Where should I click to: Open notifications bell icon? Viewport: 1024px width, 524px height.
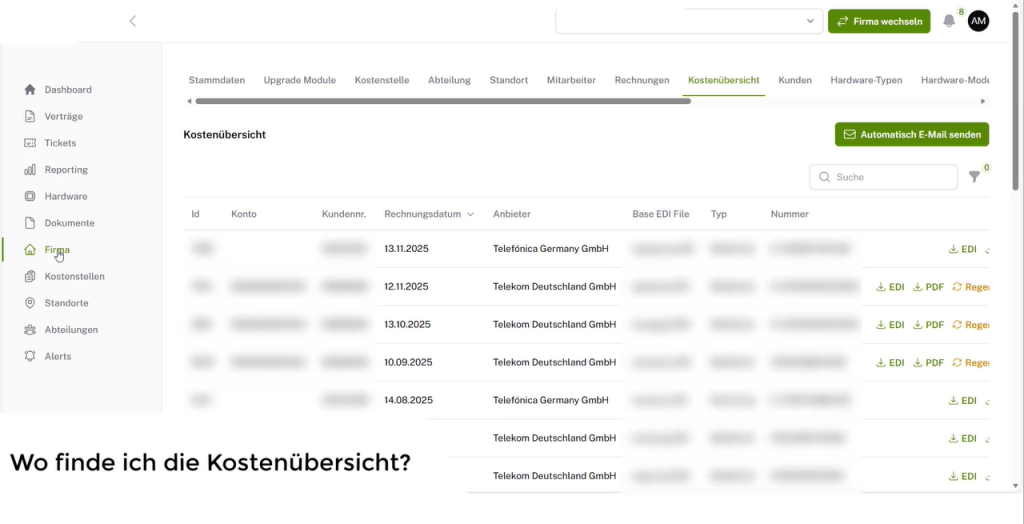949,21
